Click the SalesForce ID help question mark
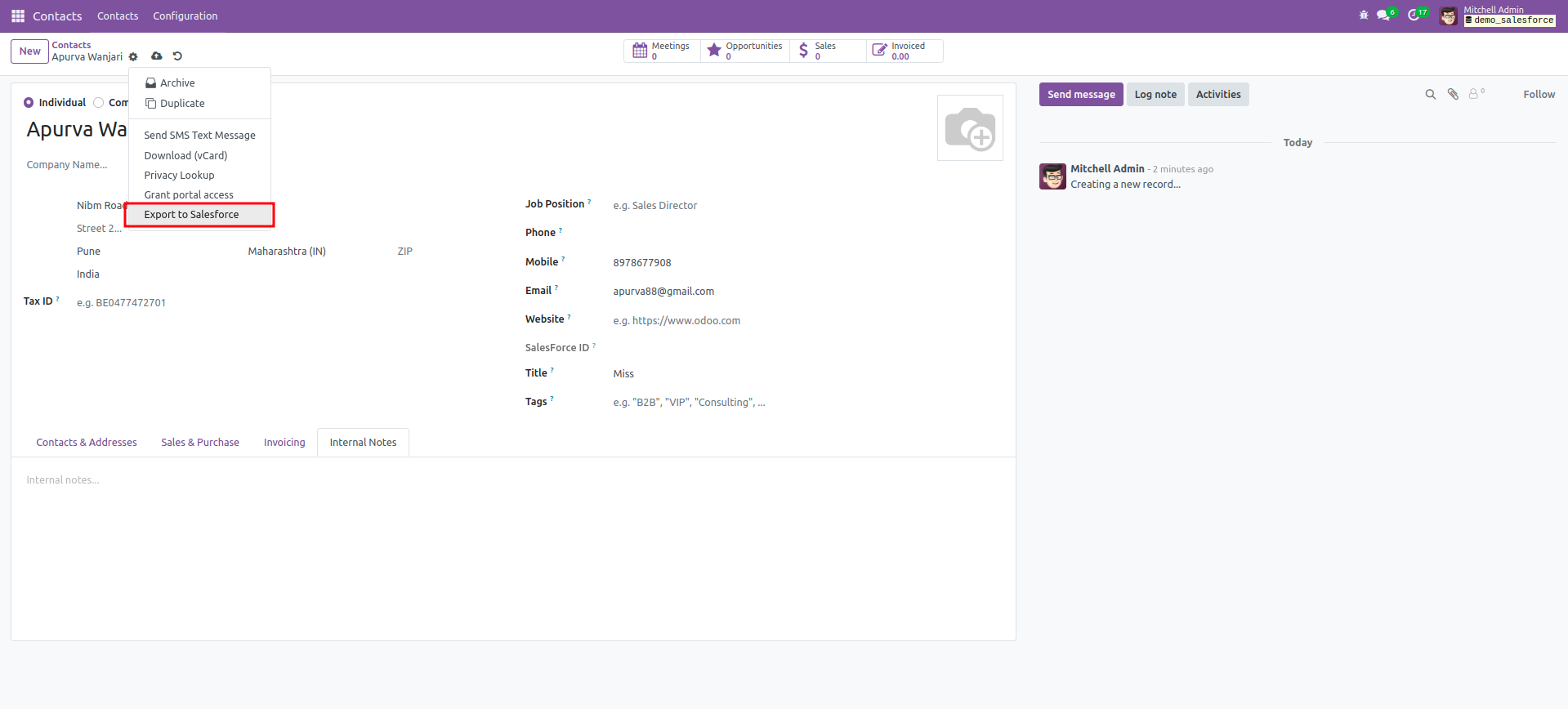Screen dimensions: 1568x709 tap(594, 346)
